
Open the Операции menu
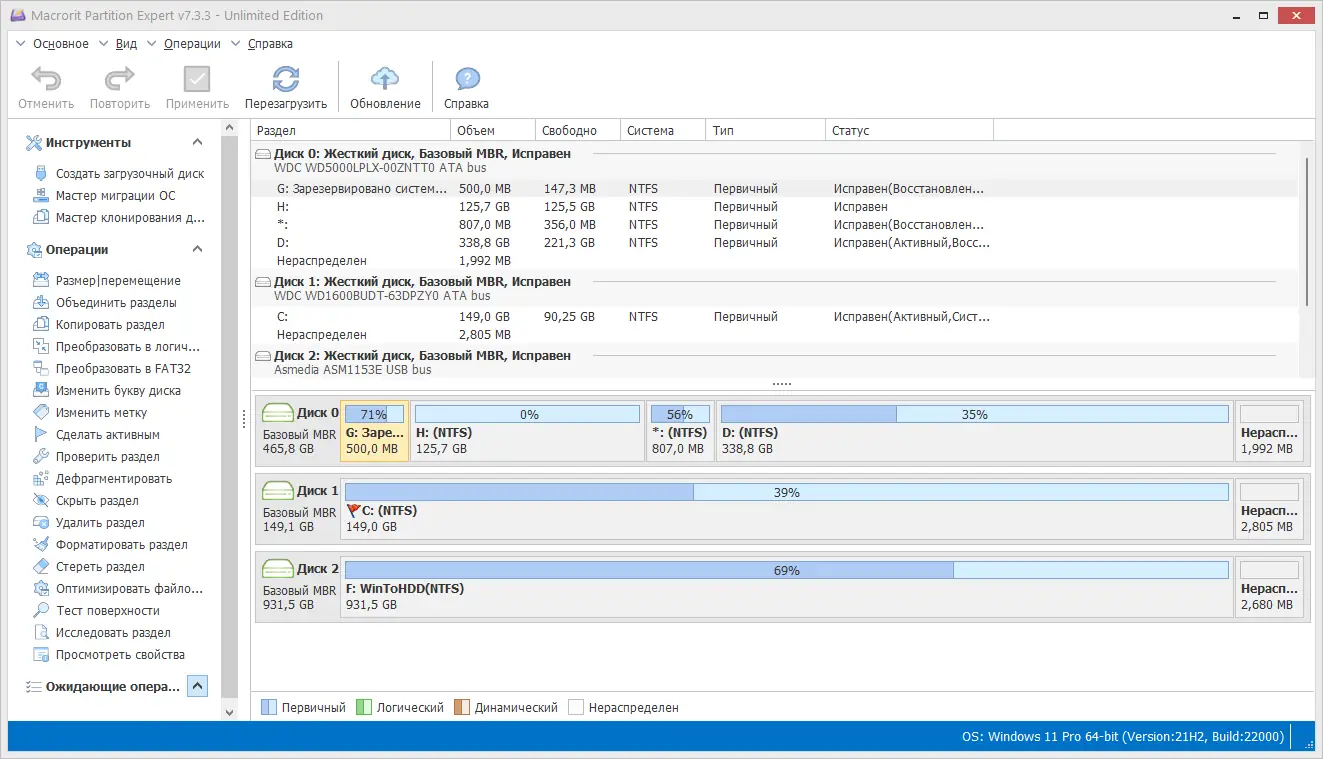tap(191, 43)
